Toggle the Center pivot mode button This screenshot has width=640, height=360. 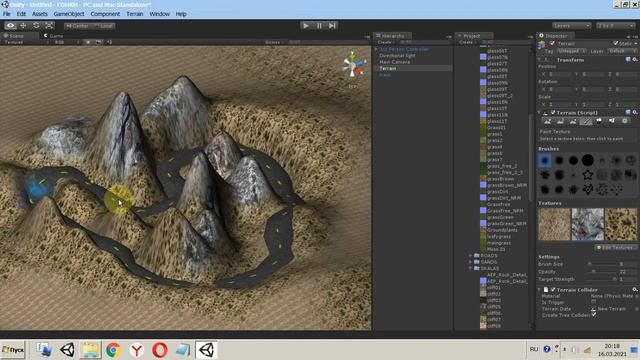point(79,26)
